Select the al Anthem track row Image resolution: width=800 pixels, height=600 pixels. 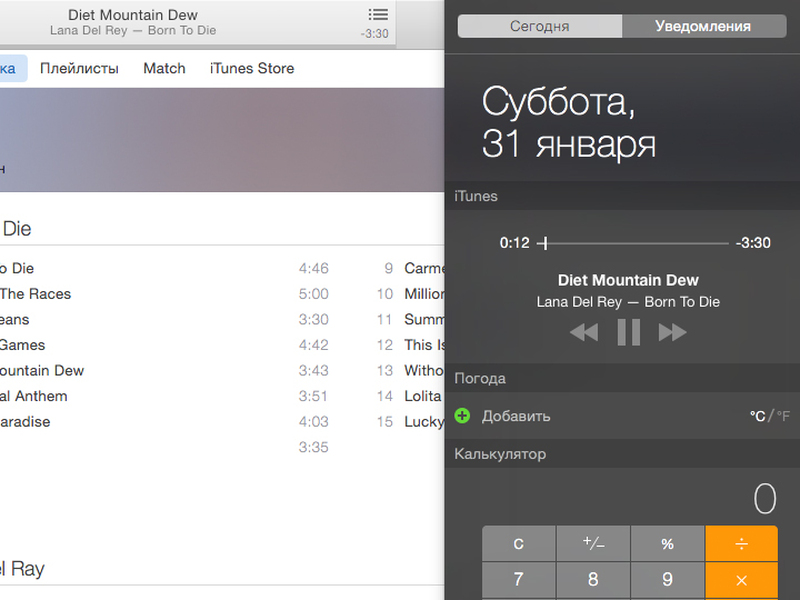pyautogui.click(x=165, y=396)
